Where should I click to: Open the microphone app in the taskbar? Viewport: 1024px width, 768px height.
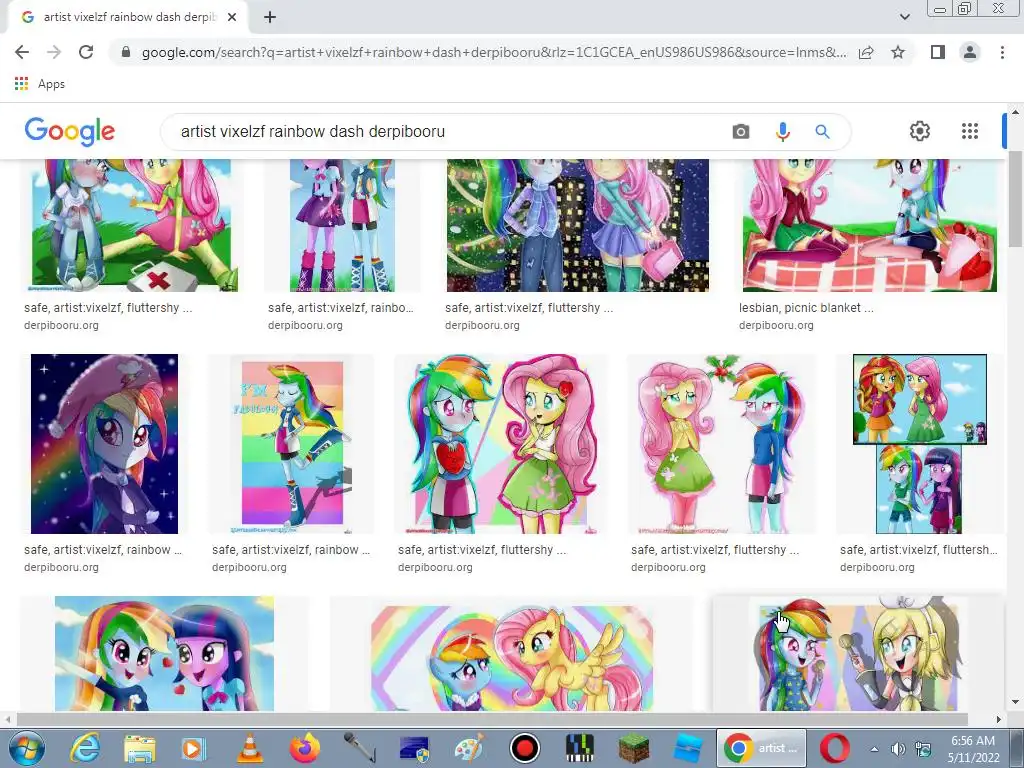point(359,748)
